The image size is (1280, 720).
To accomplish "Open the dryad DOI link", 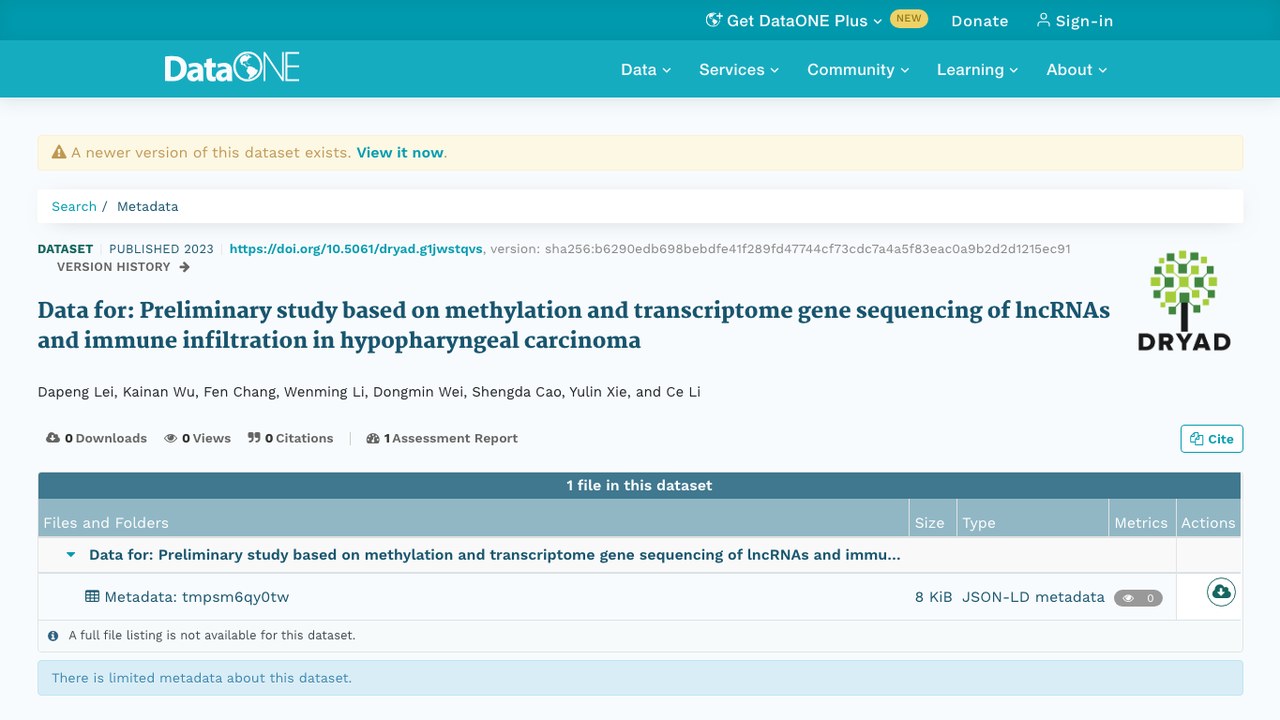I will point(356,249).
